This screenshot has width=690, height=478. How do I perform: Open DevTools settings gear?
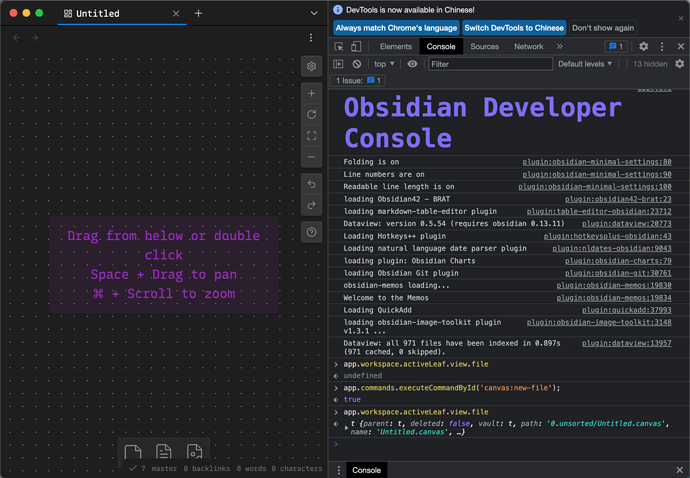tap(643, 46)
